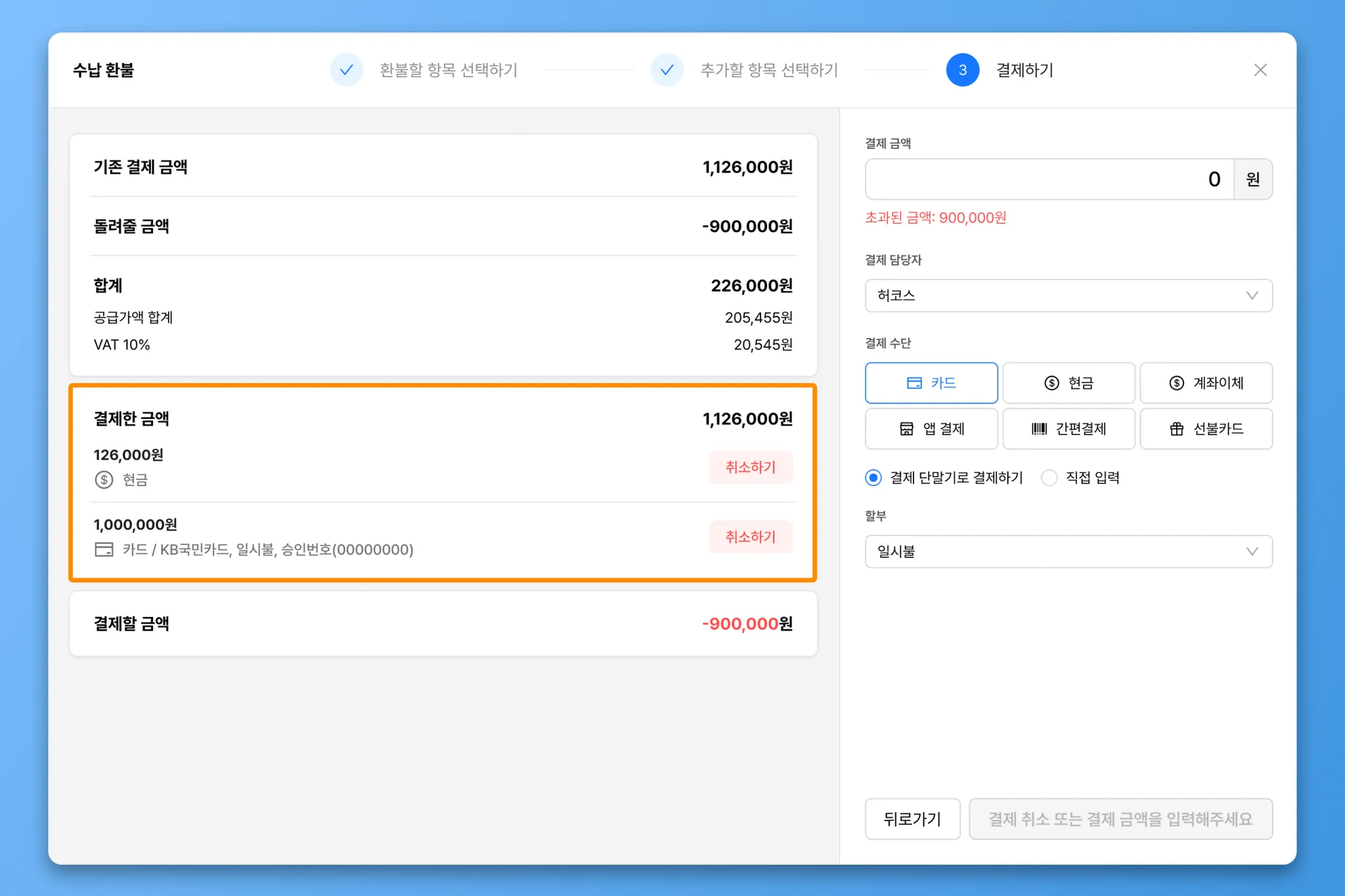Choose 결제 단말기로 결제하기 radio option
The width and height of the screenshot is (1345, 896).
point(944,478)
